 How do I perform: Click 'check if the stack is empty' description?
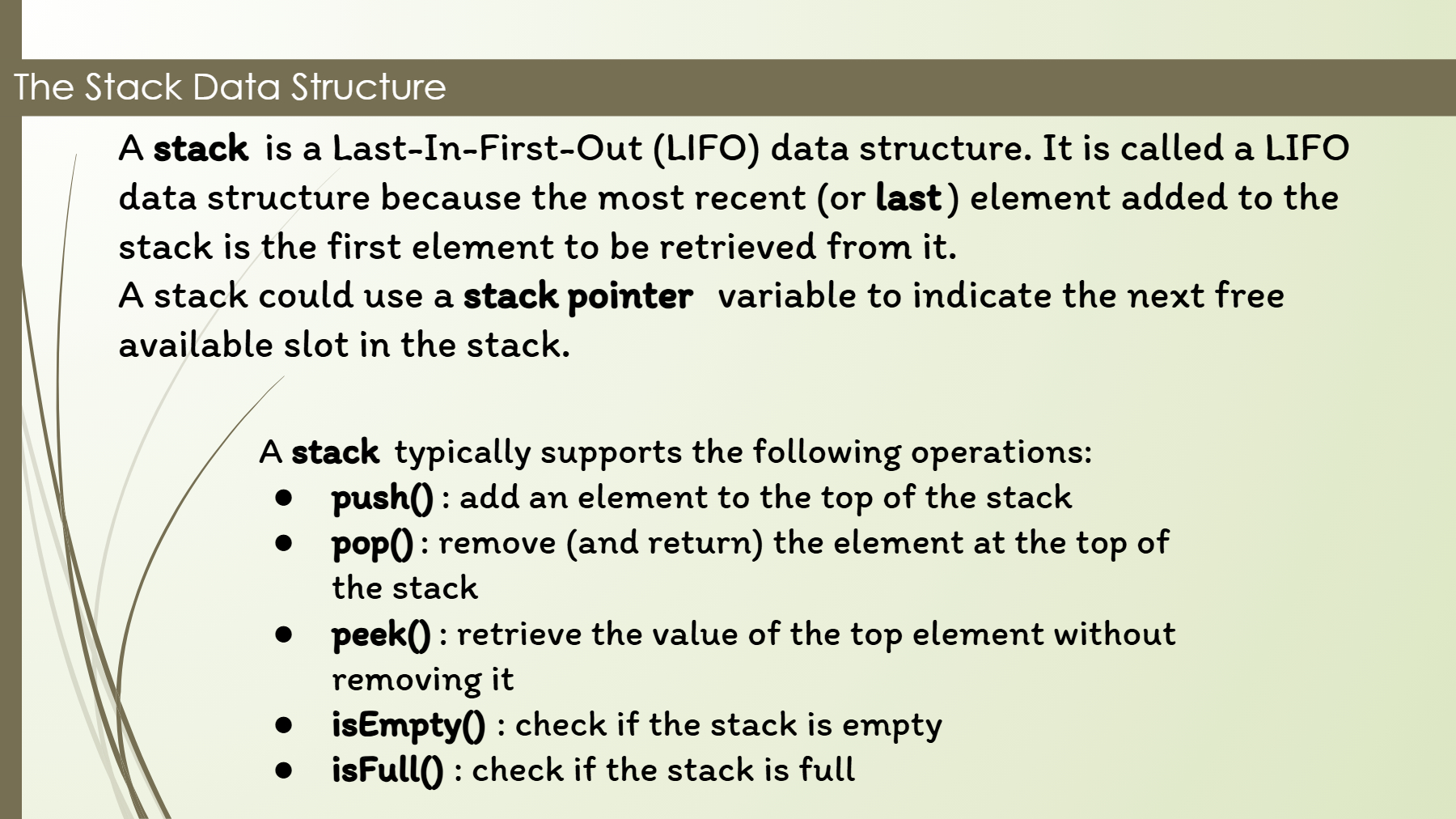click(x=729, y=725)
